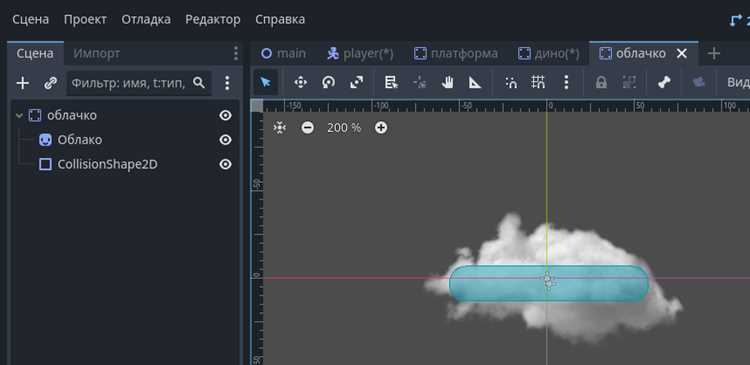Activate the Scale mode tool
The image size is (750, 365).
[x=356, y=83]
